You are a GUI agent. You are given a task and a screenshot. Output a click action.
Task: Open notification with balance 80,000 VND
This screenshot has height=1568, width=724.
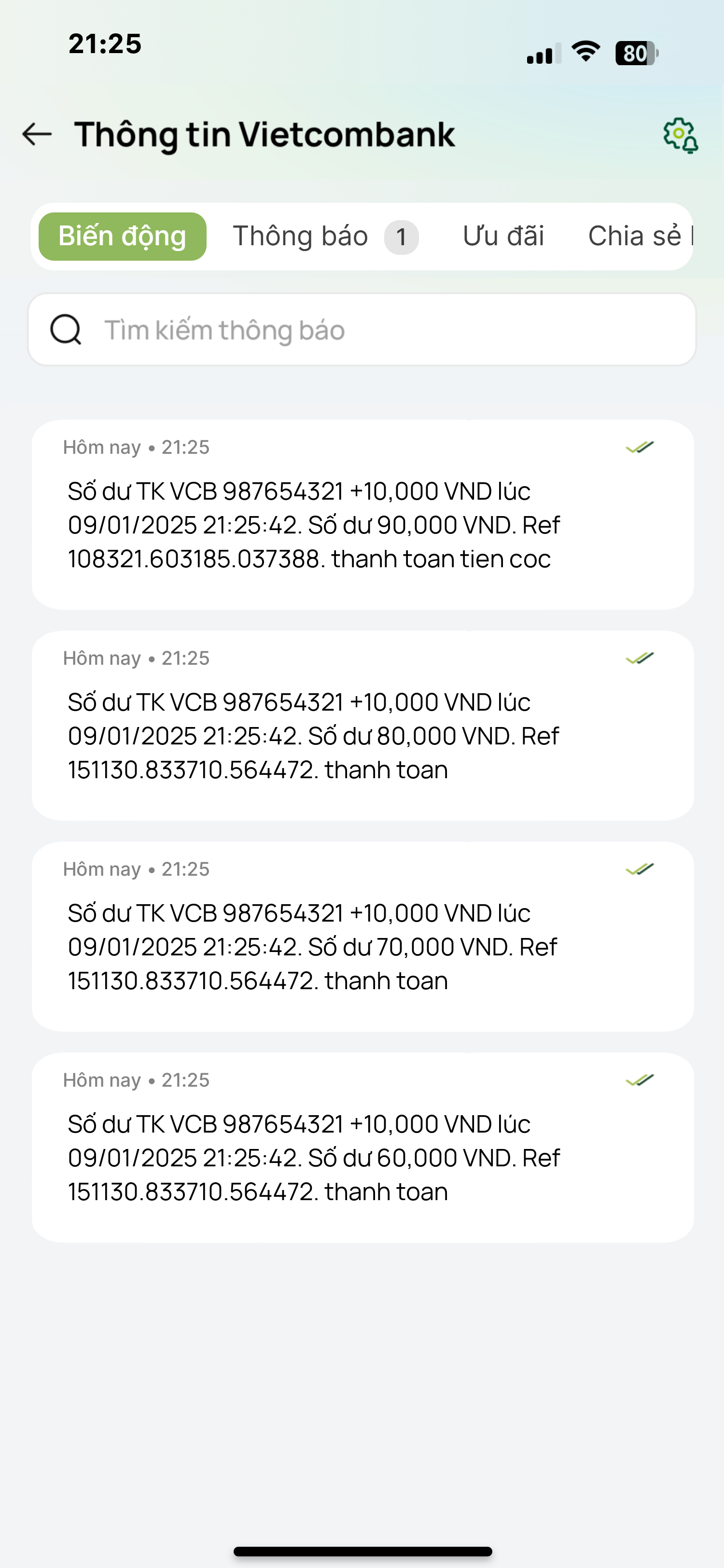[362, 726]
